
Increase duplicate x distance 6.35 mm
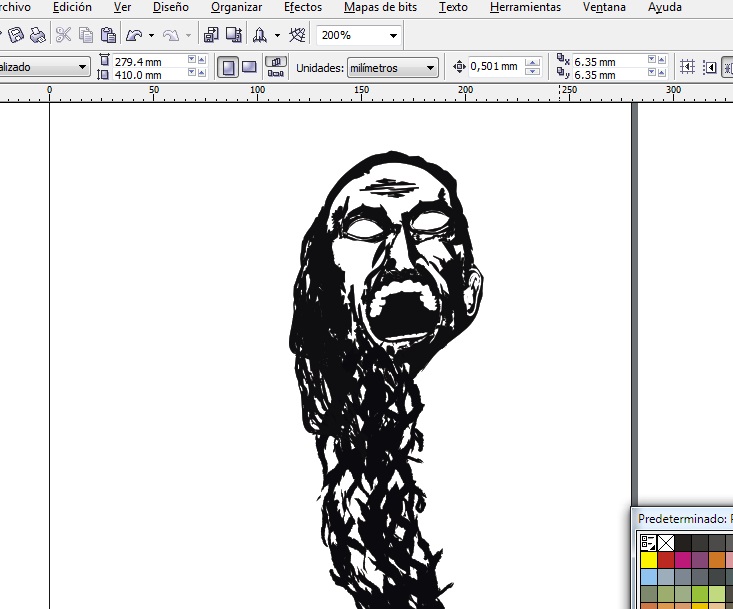[x=661, y=59]
